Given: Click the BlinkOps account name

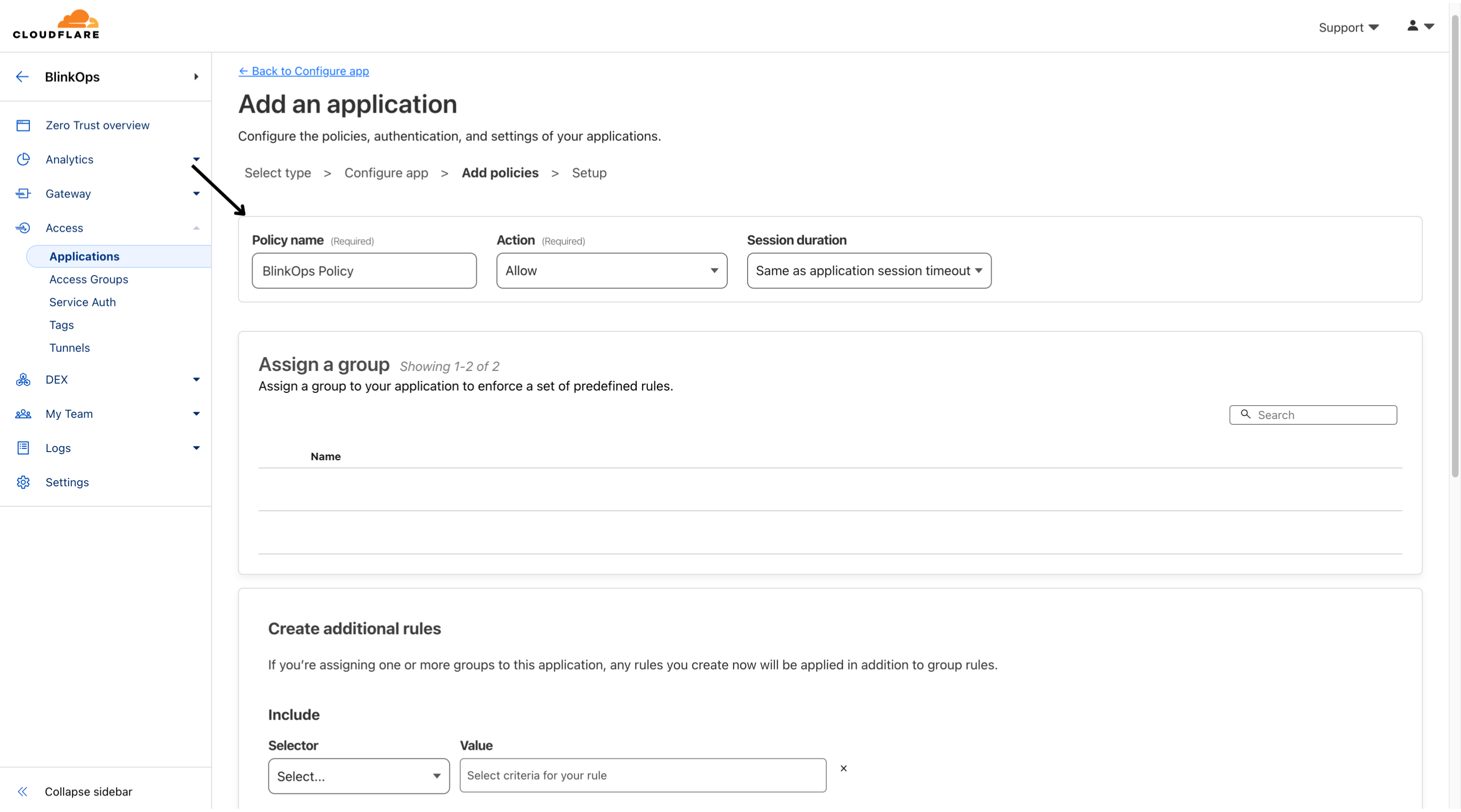Looking at the screenshot, I should tap(72, 77).
